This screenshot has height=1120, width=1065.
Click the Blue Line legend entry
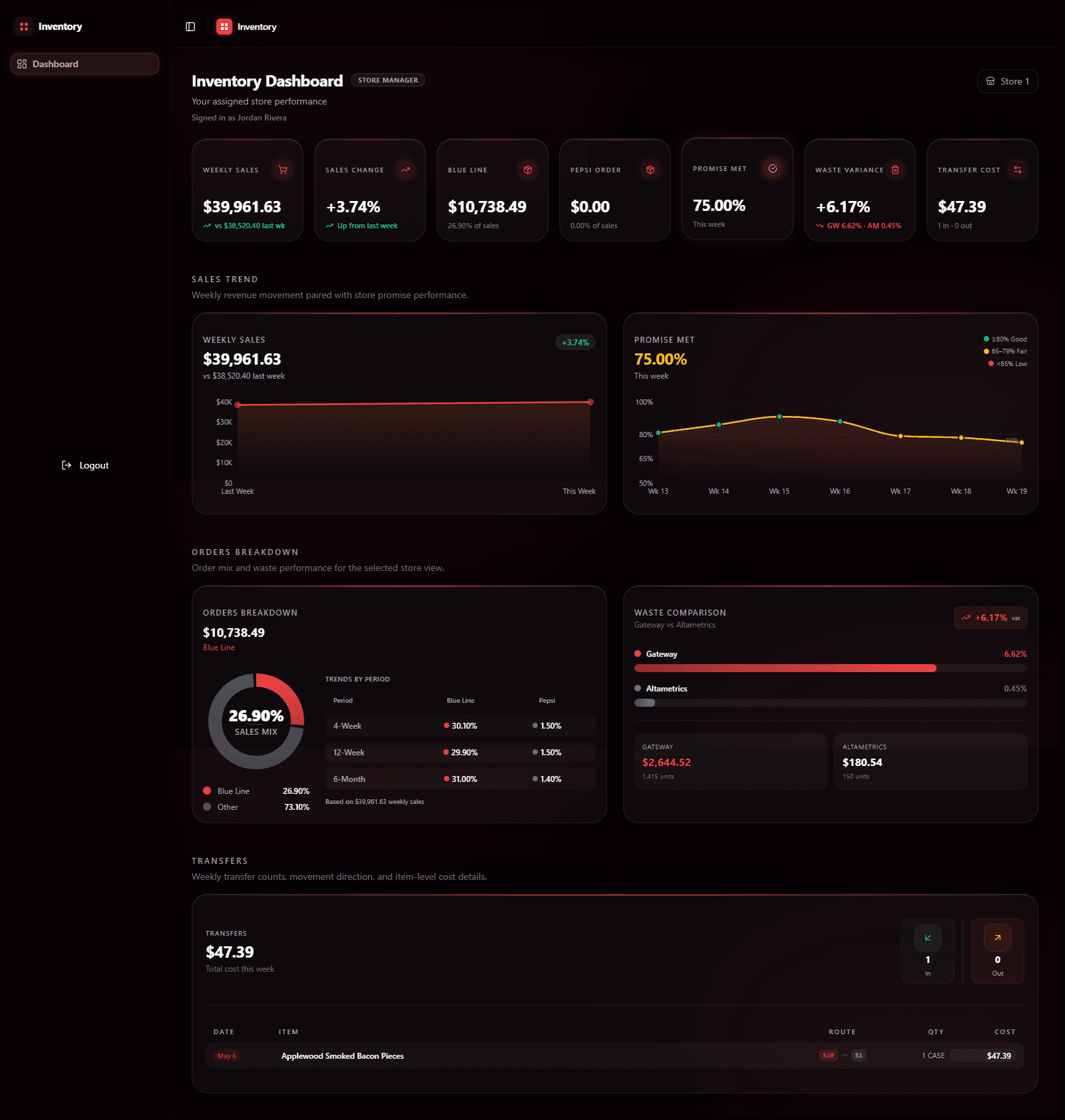[x=256, y=791]
